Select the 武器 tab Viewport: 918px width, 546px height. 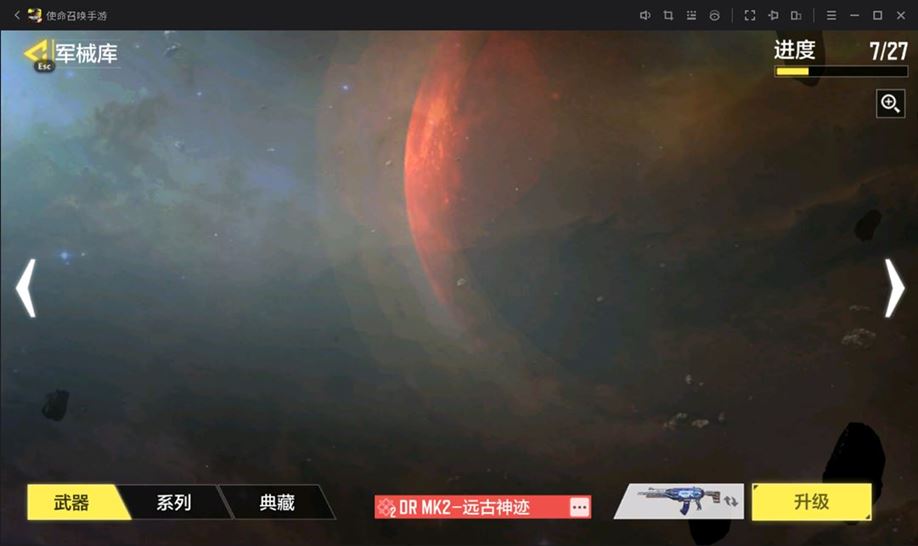(71, 502)
